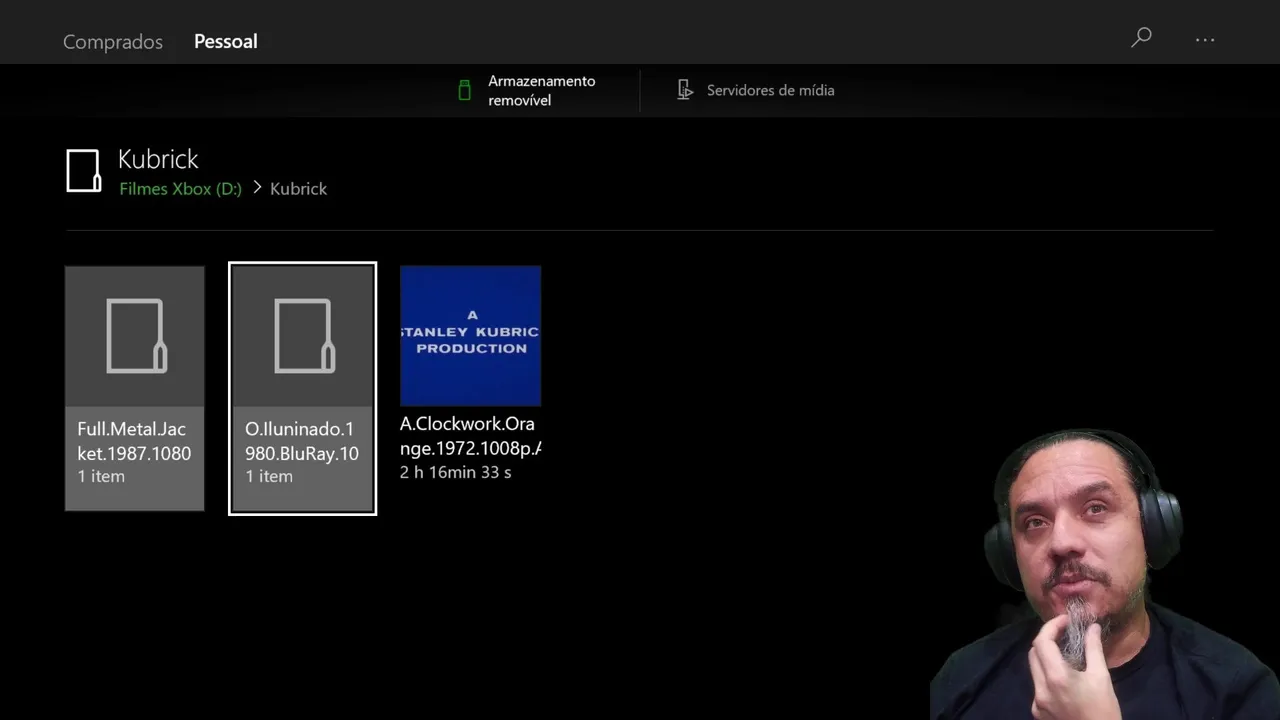The image size is (1280, 720).
Task: Select the Pessoal tab
Action: 226,41
